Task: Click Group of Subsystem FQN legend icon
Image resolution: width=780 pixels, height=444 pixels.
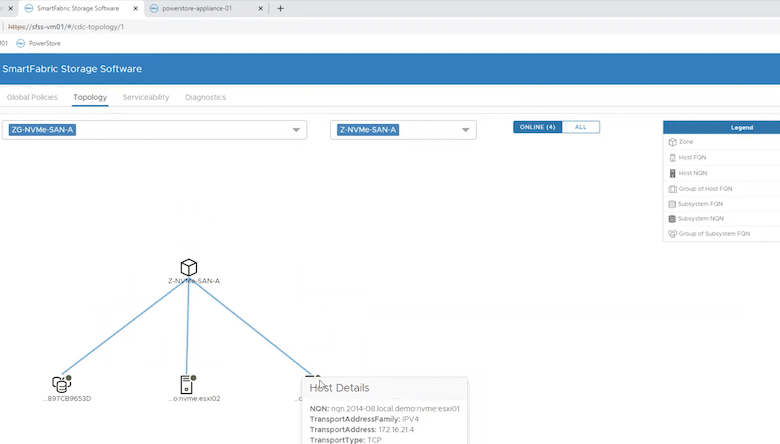Action: pyautogui.click(x=672, y=234)
